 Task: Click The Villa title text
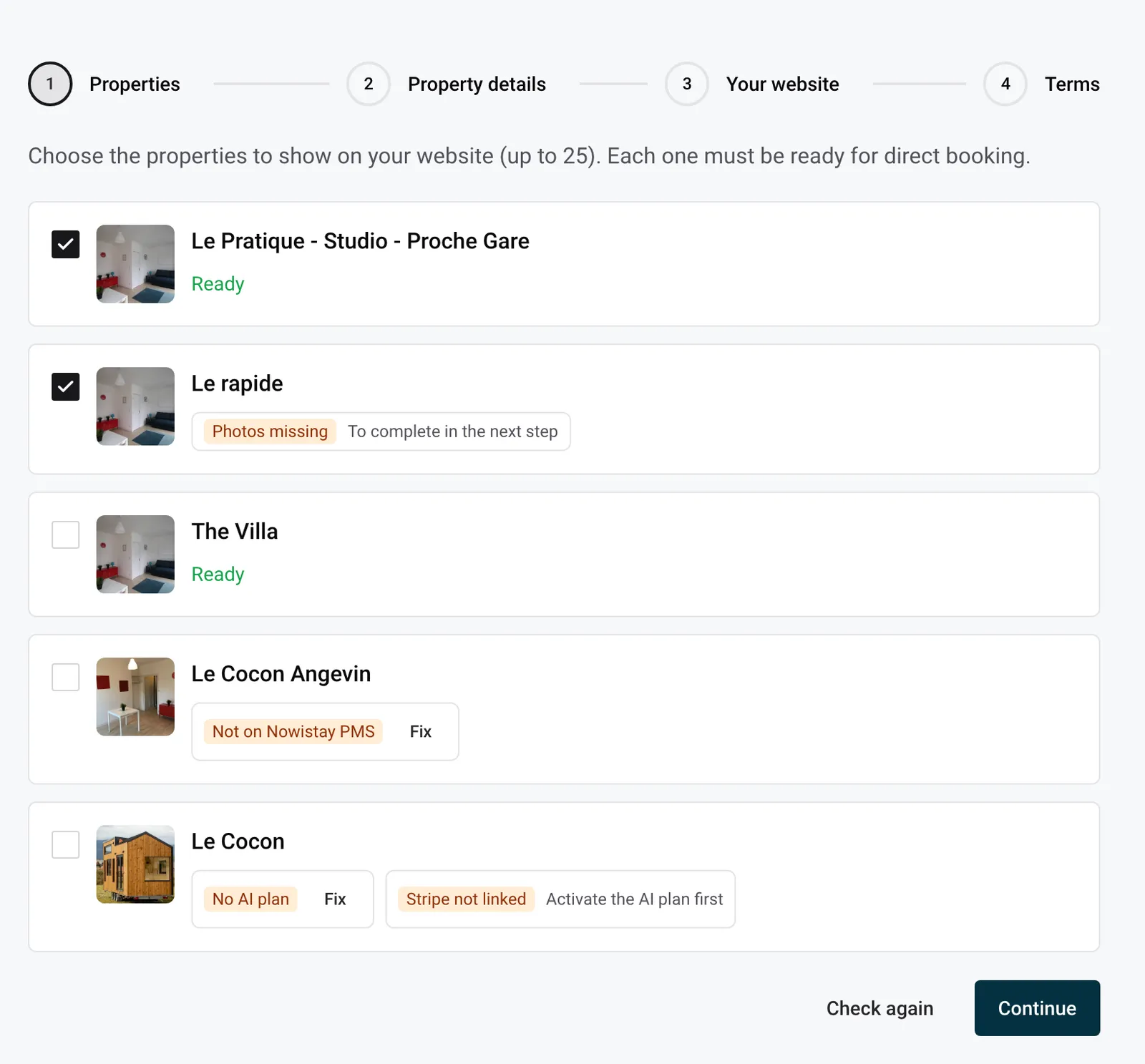pyautogui.click(x=235, y=532)
